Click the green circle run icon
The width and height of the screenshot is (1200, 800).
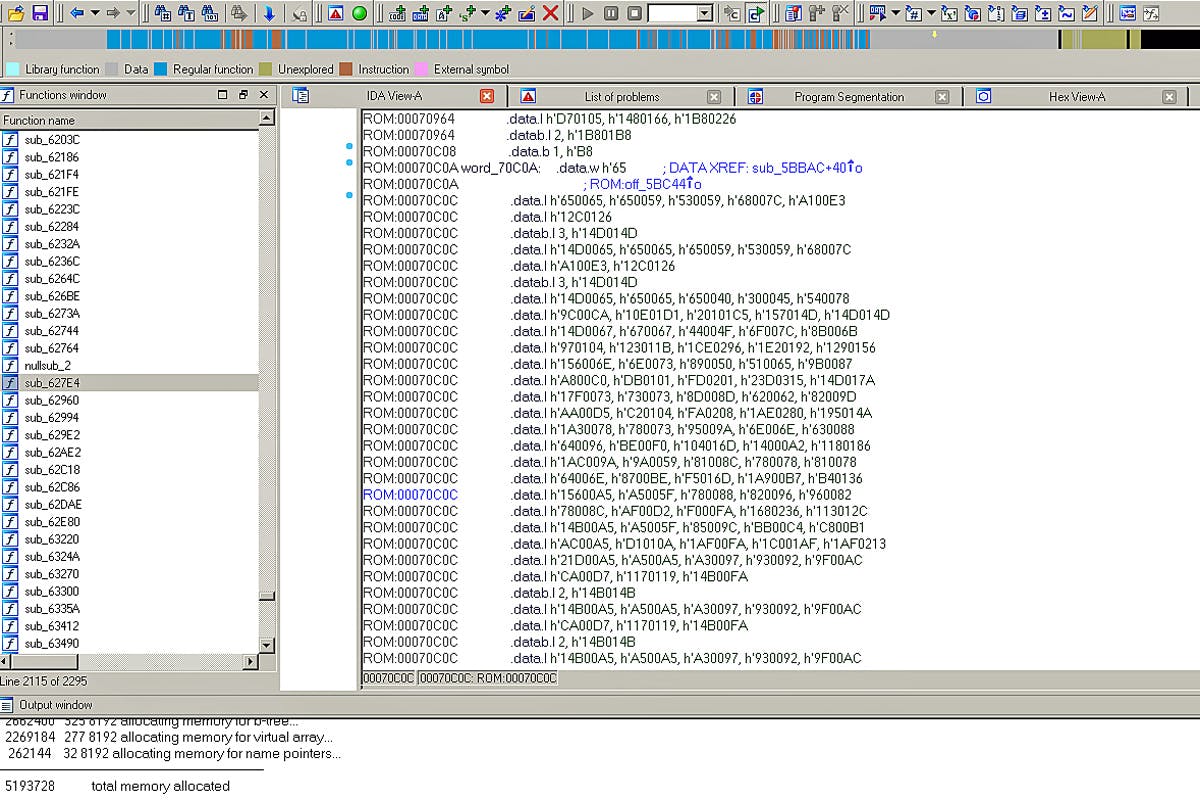(359, 13)
